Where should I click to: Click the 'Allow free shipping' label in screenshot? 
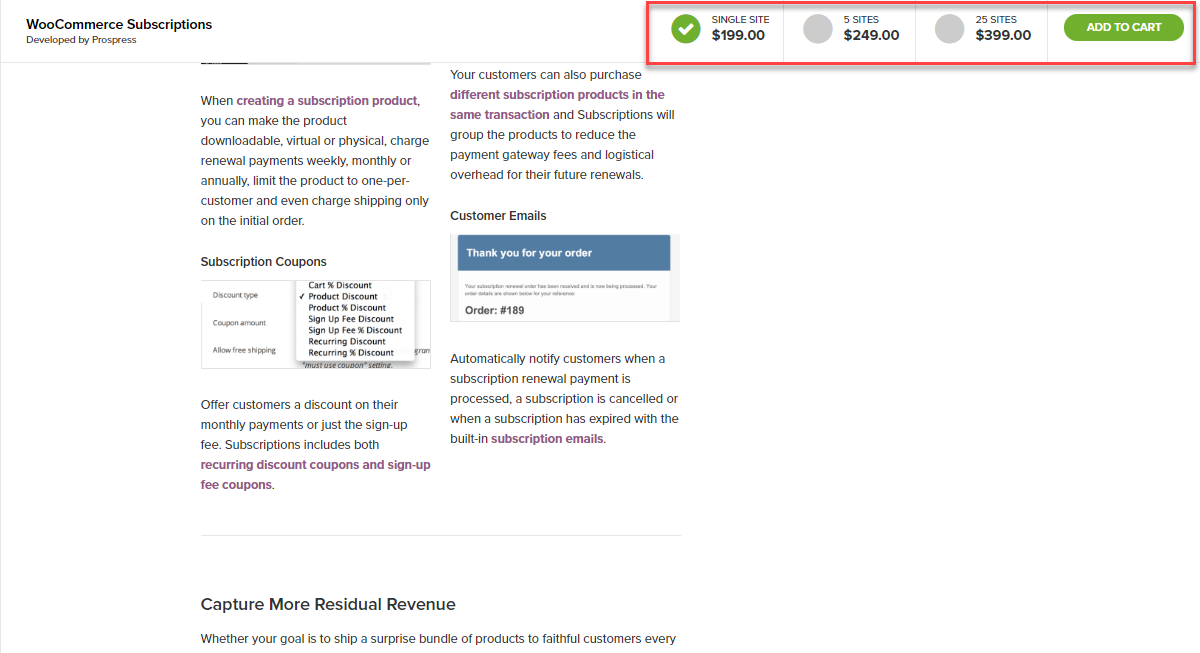pos(244,350)
